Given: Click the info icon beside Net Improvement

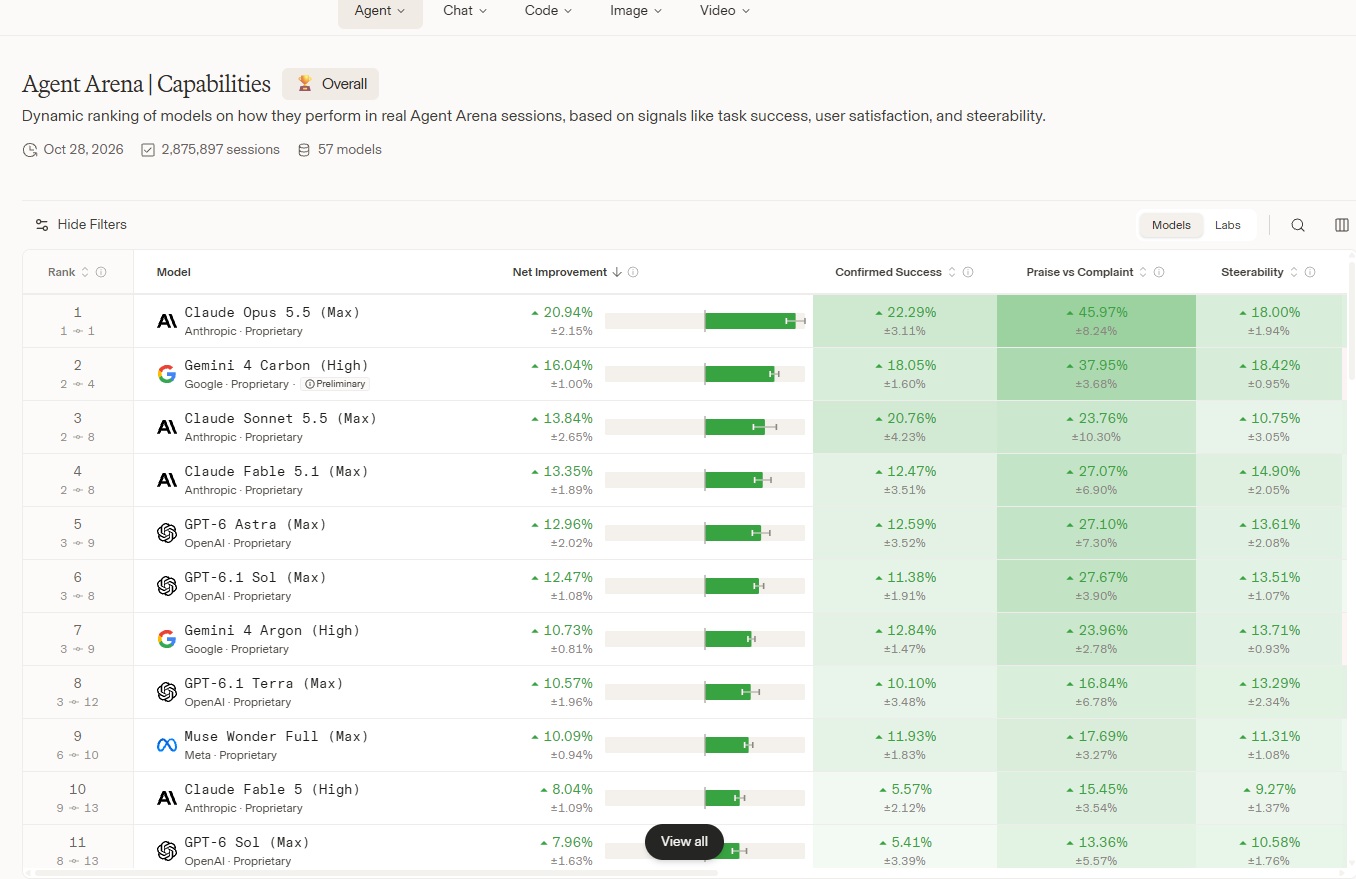Looking at the screenshot, I should 633,272.
